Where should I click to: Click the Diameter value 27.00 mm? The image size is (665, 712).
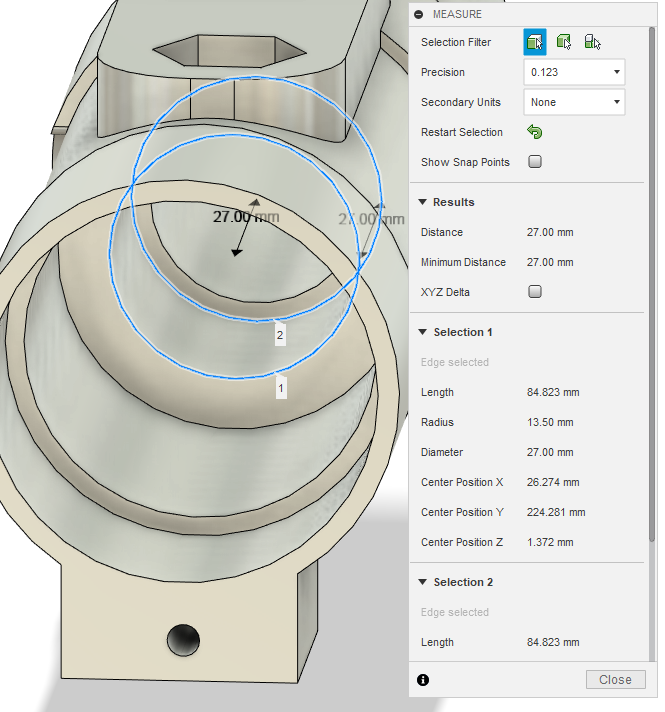pos(550,452)
